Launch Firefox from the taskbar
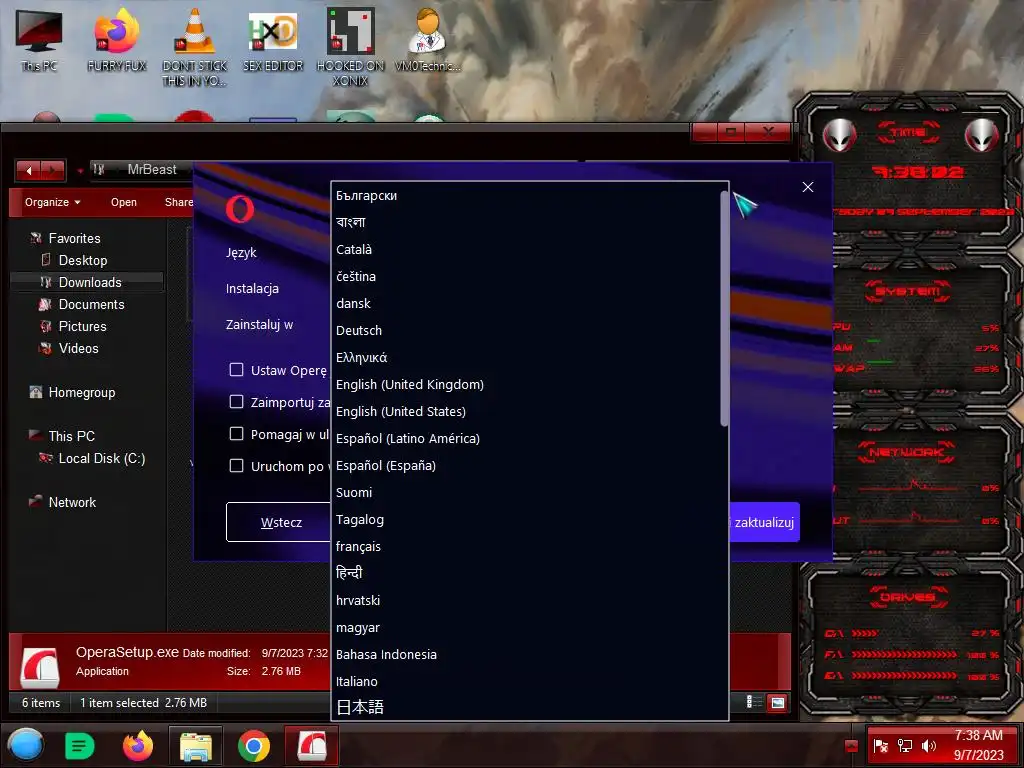This screenshot has width=1024, height=768. 138,746
